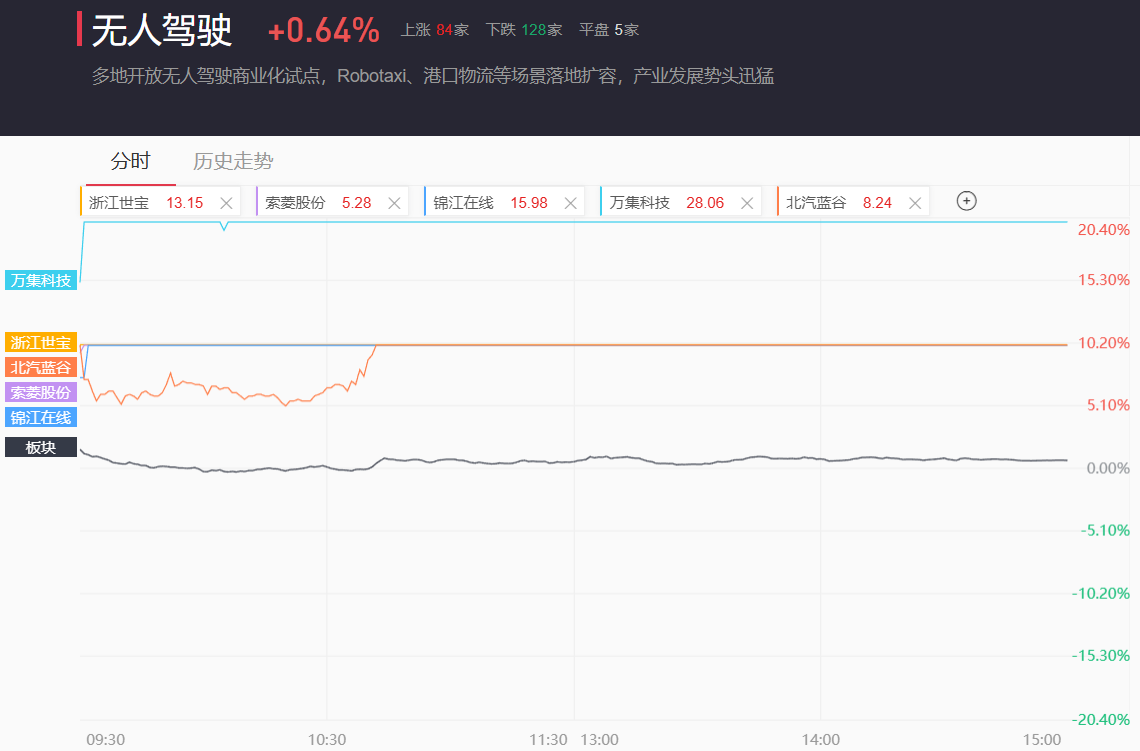Toggle 浙江世宝 legend label on chart
Screen dimensions: 1140x751
click(x=41, y=342)
